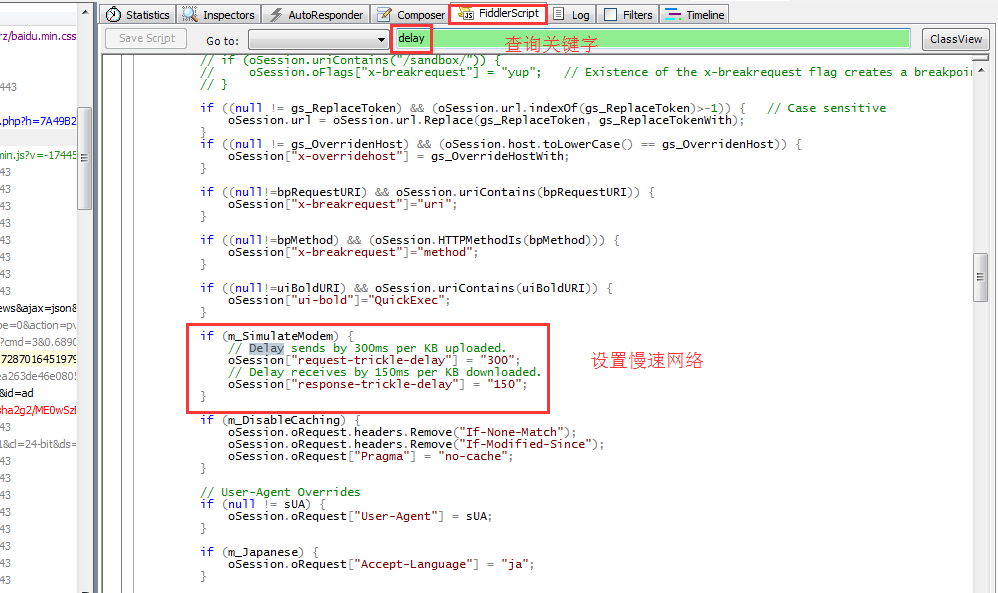
Task: Open the Filters tab
Action: [x=629, y=15]
